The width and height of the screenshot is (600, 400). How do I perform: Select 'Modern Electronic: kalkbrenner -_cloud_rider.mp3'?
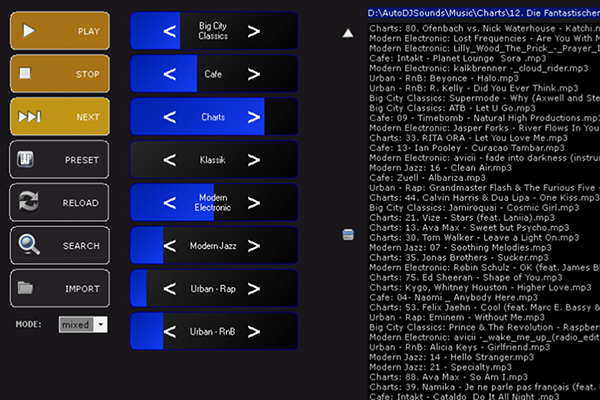479,68
